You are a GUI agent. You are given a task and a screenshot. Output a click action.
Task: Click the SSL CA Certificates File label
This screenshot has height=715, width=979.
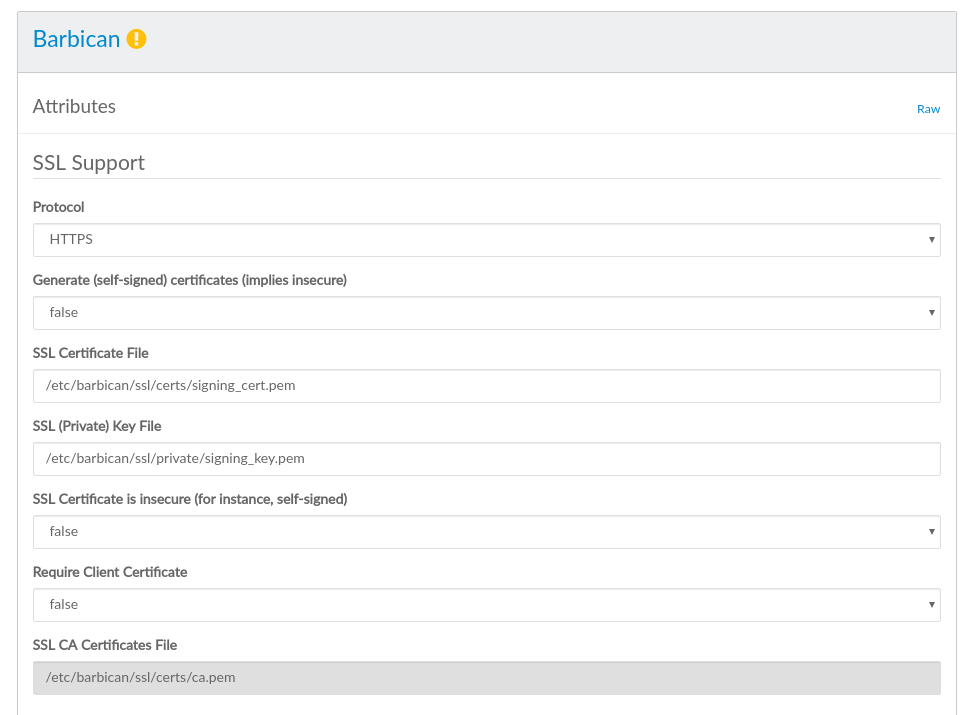pyautogui.click(x=105, y=645)
